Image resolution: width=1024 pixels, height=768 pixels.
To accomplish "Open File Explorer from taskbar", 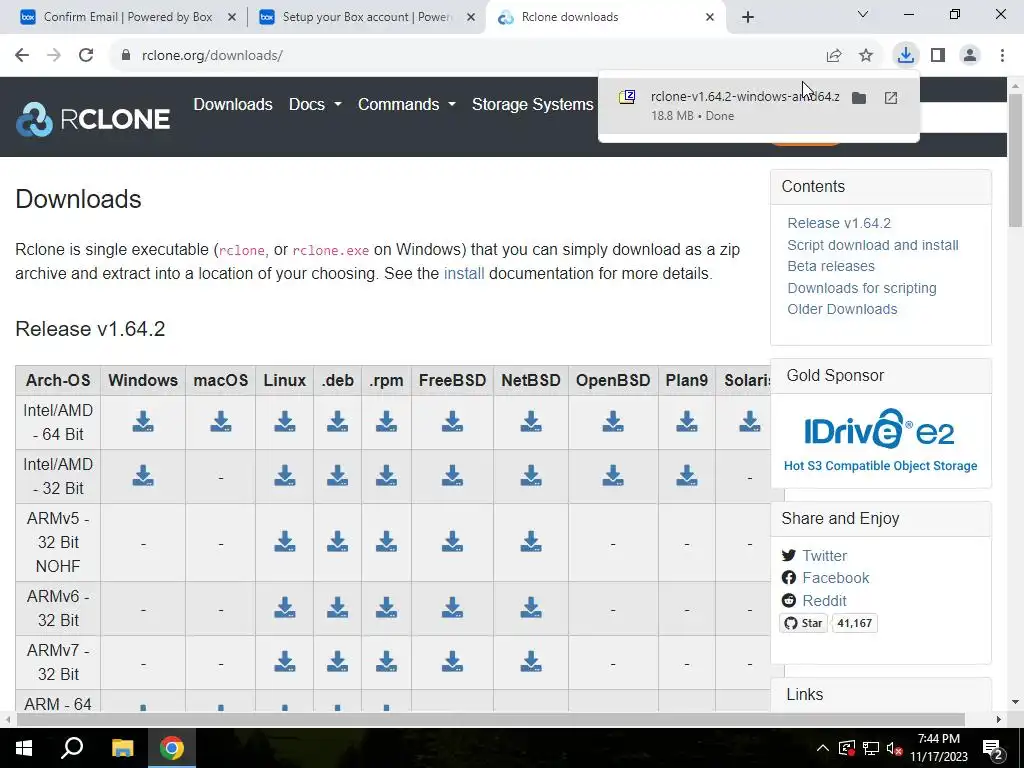I will point(122,748).
